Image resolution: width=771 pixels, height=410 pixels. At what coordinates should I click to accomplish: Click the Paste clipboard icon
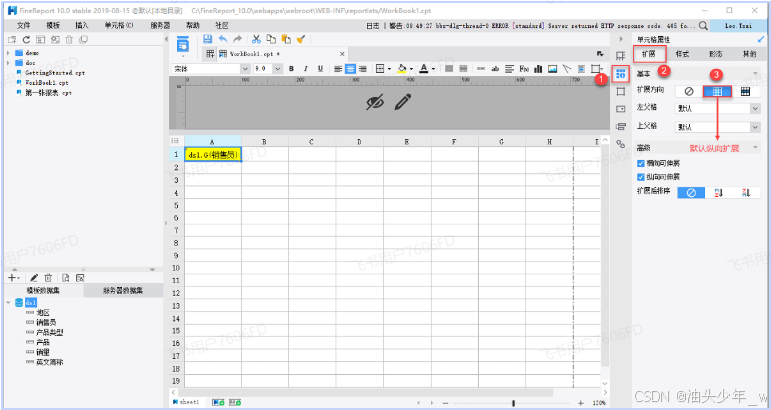(x=286, y=39)
